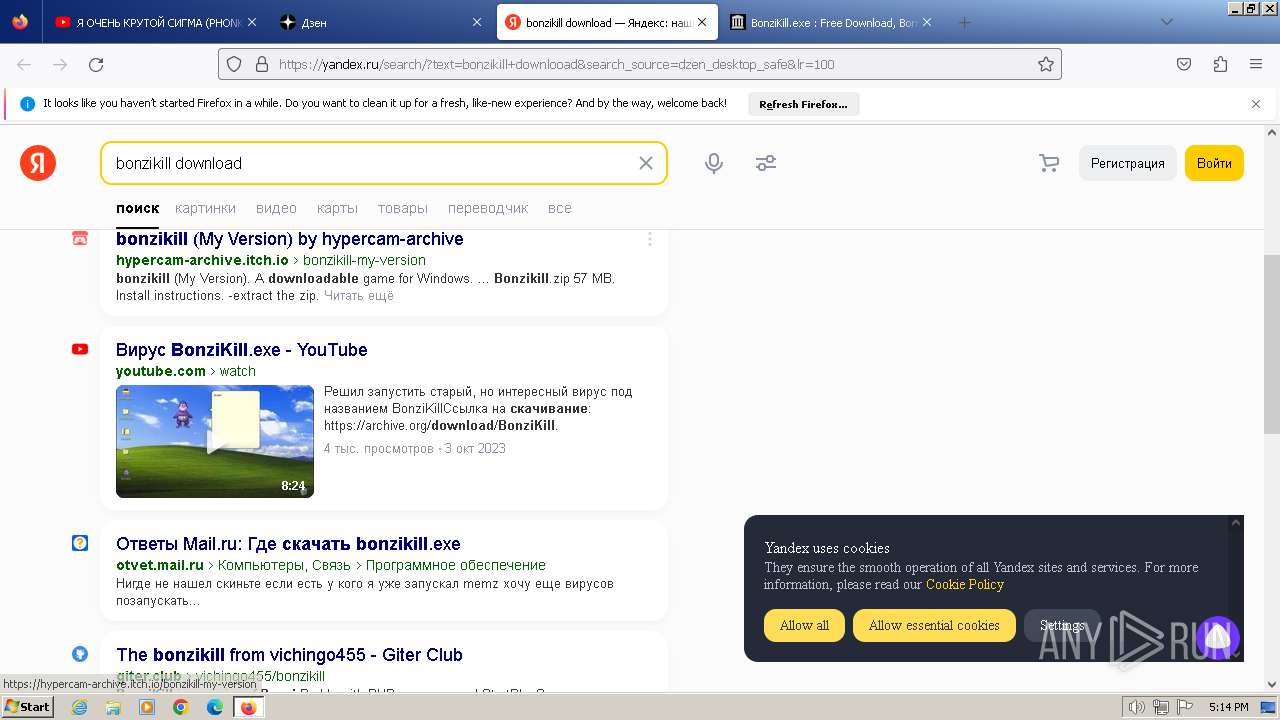This screenshot has height=720, width=1280.
Task: Open the Cookie Policy link
Action: click(x=965, y=584)
